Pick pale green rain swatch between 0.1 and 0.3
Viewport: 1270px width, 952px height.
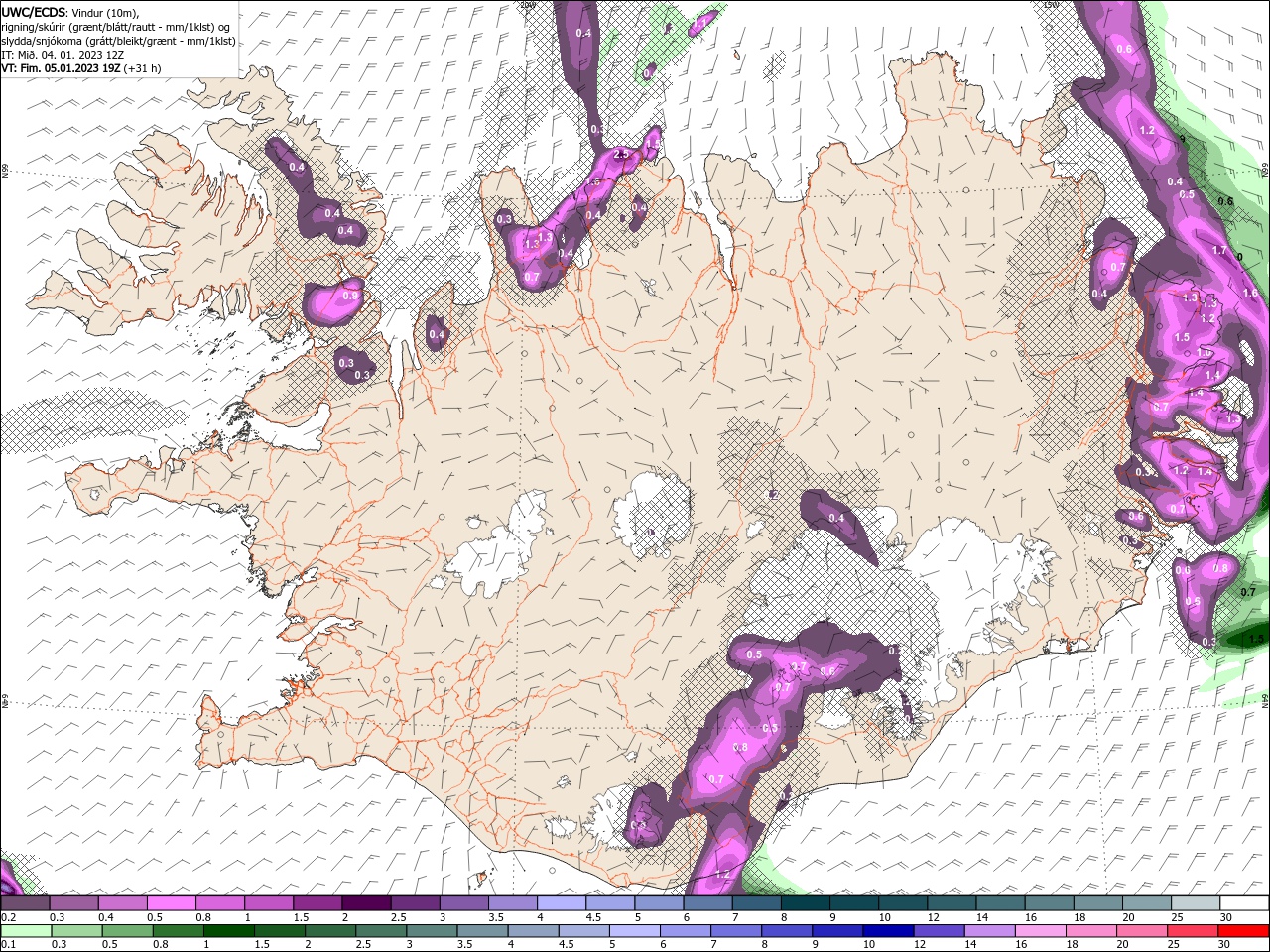(26, 931)
